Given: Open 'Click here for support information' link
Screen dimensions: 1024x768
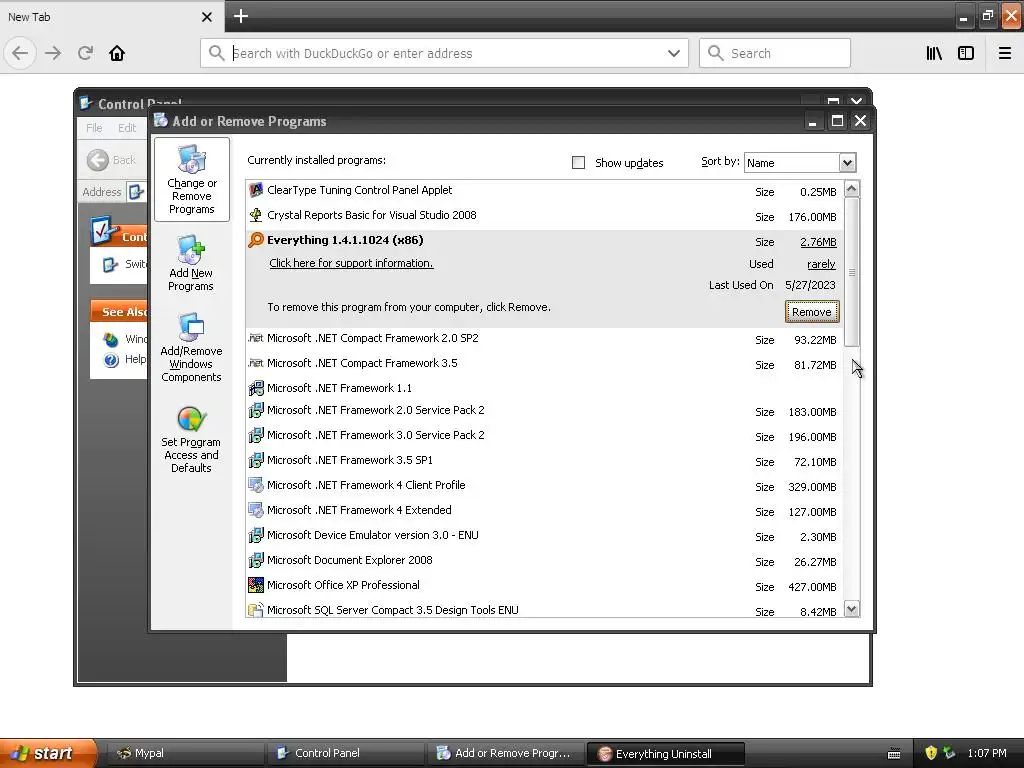Looking at the screenshot, I should coord(351,263).
